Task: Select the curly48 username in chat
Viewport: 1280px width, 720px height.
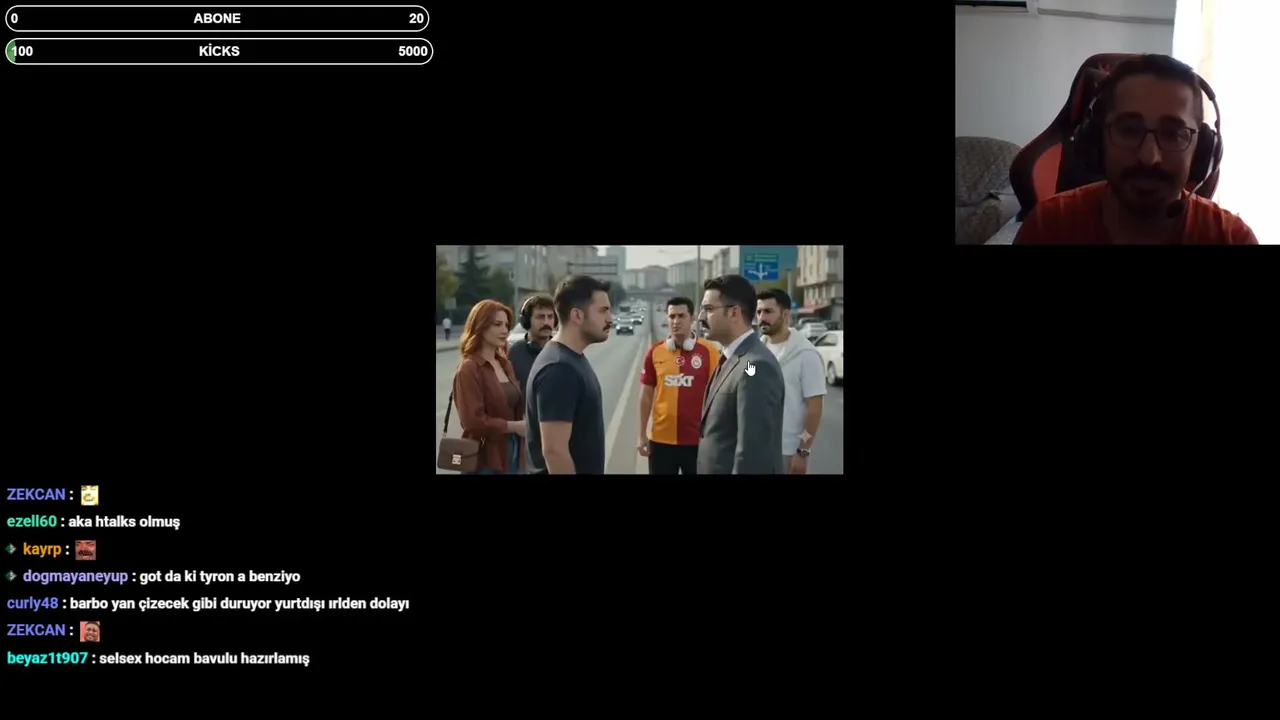Action: [x=32, y=604]
